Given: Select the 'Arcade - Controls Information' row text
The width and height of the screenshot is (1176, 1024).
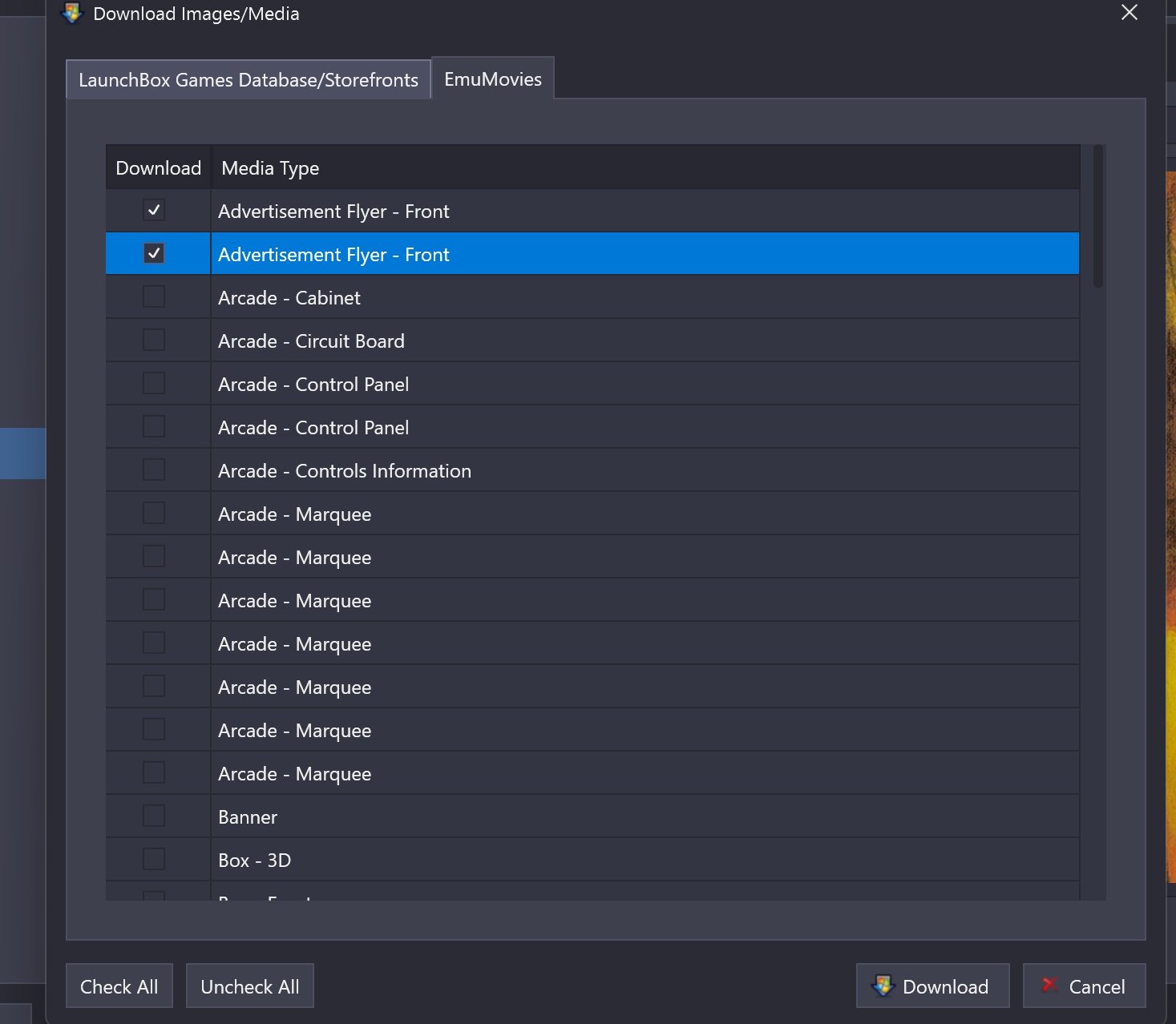Looking at the screenshot, I should pos(345,471).
